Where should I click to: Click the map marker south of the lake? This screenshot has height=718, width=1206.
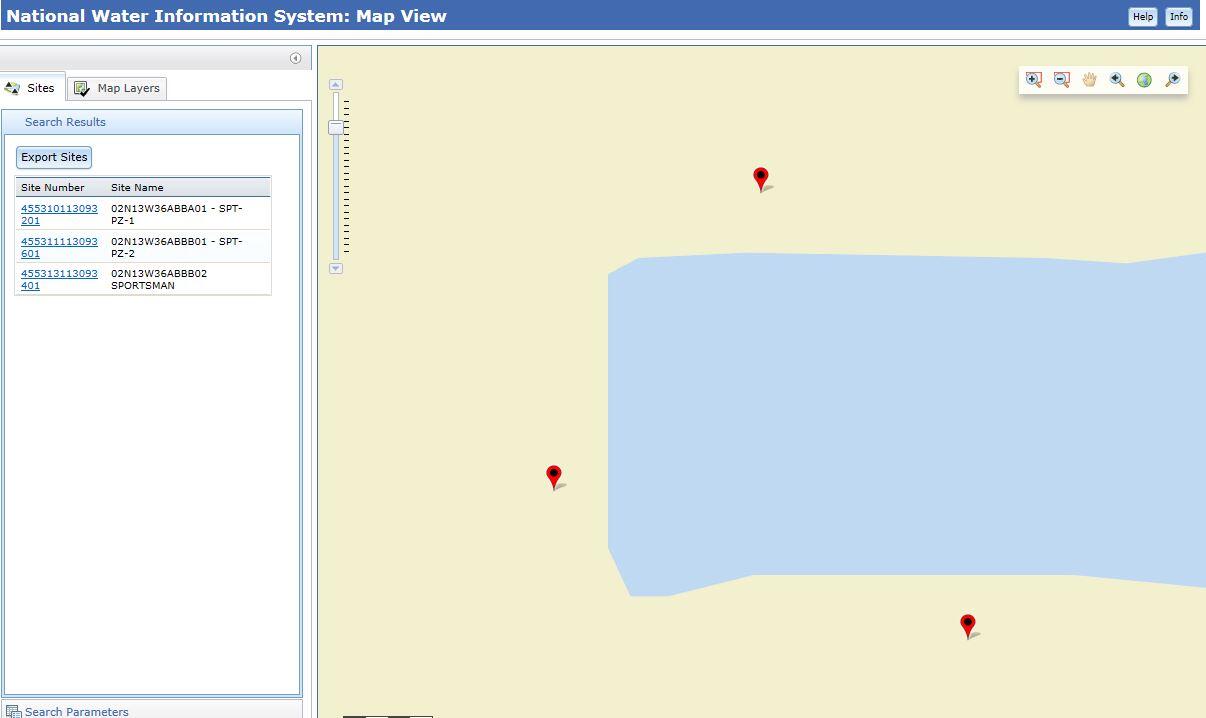point(968,626)
